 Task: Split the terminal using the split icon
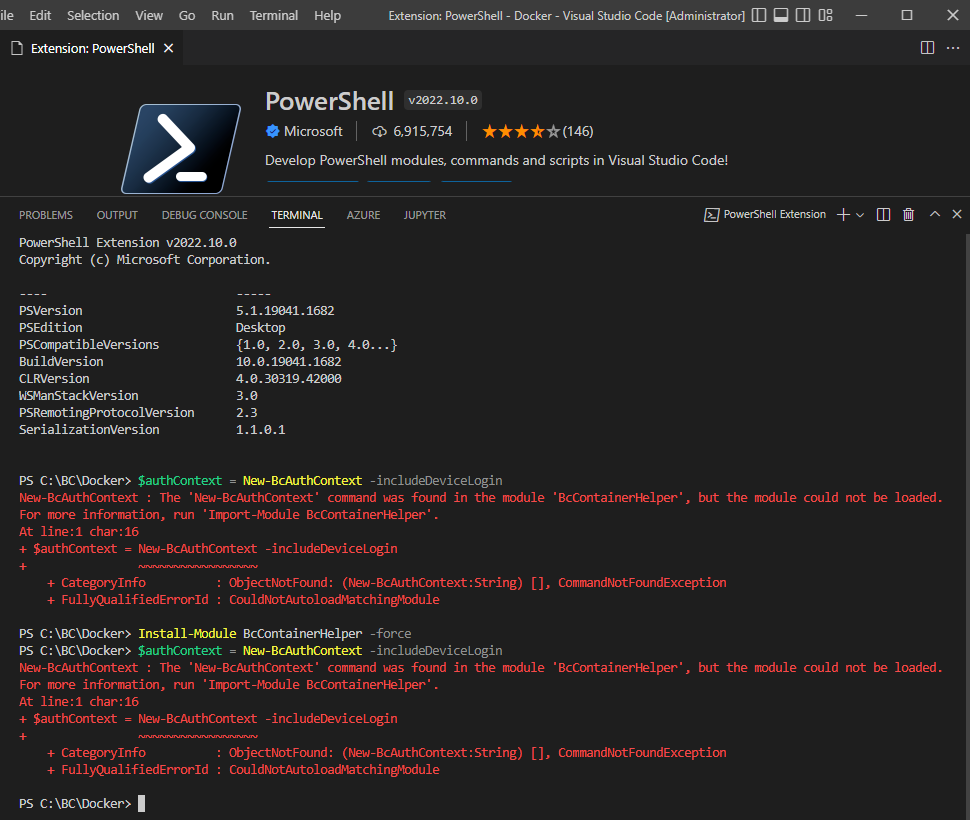pyautogui.click(x=882, y=214)
